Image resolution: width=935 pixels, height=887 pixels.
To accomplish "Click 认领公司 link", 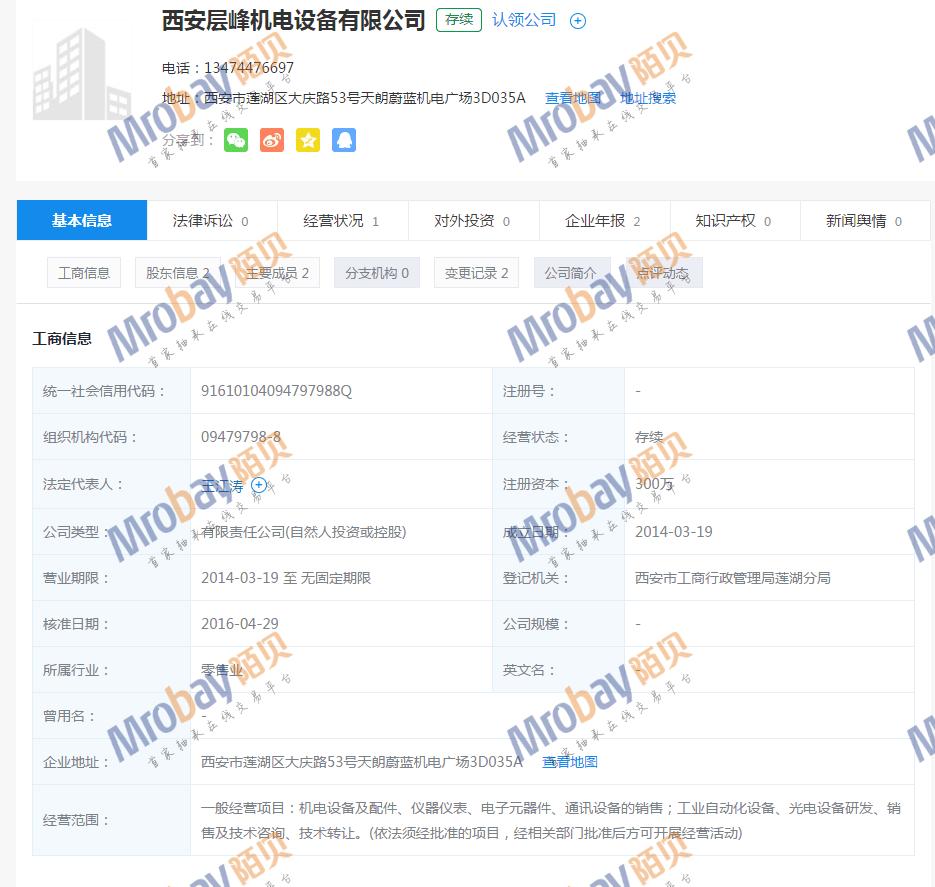I will 524,20.
